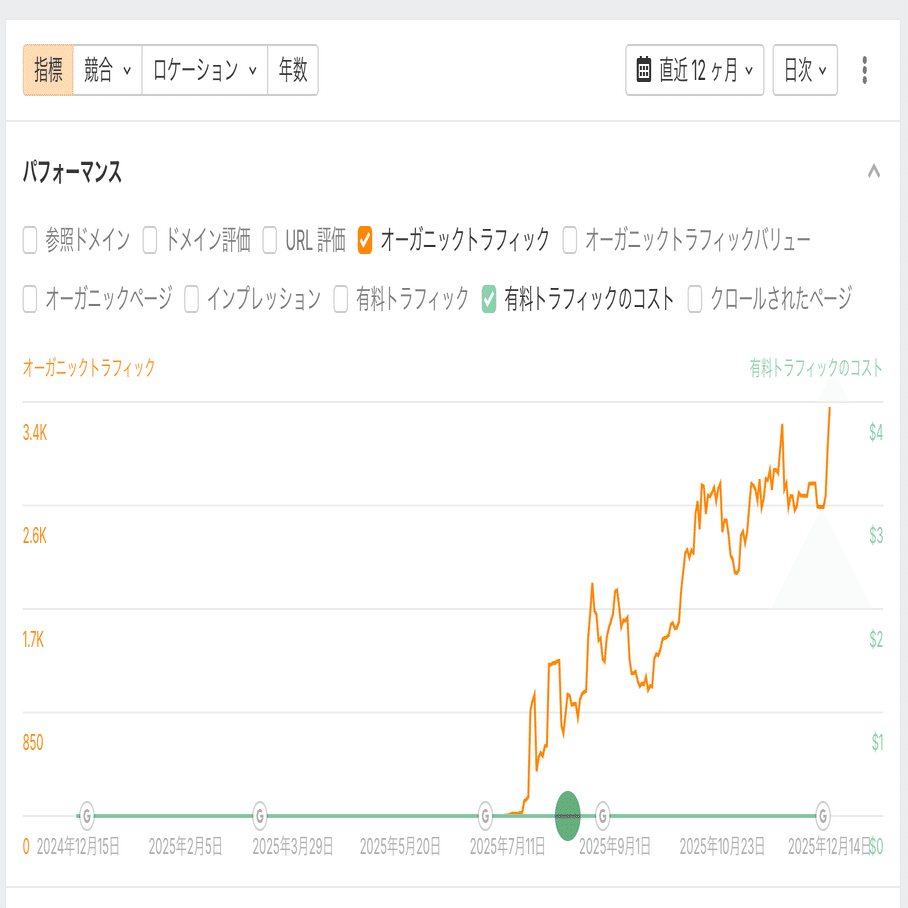Click the Google update marker near 2025年12月14日
908x908 pixels.
click(823, 816)
